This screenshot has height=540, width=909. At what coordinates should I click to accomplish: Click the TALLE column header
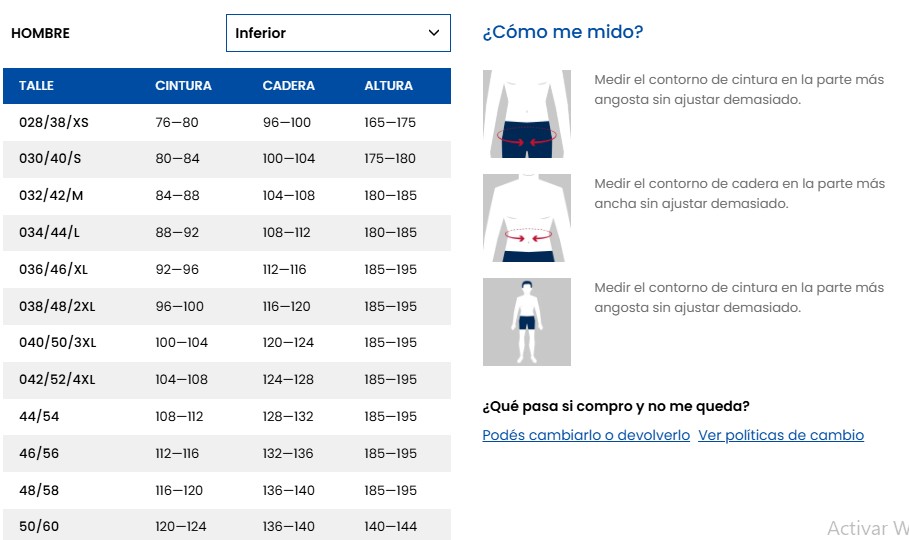click(36, 86)
